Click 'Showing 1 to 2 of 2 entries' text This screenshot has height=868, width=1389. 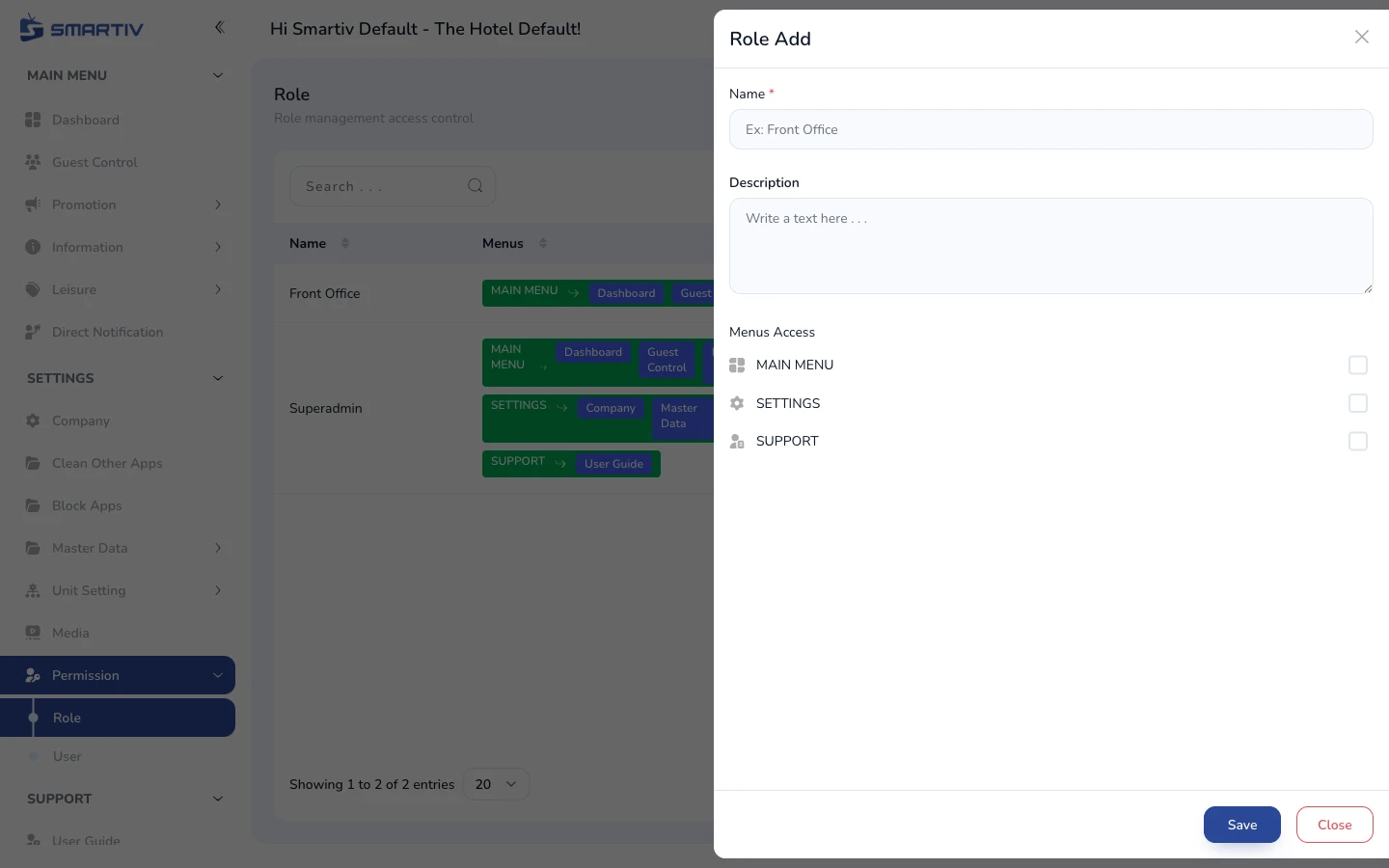click(x=371, y=784)
